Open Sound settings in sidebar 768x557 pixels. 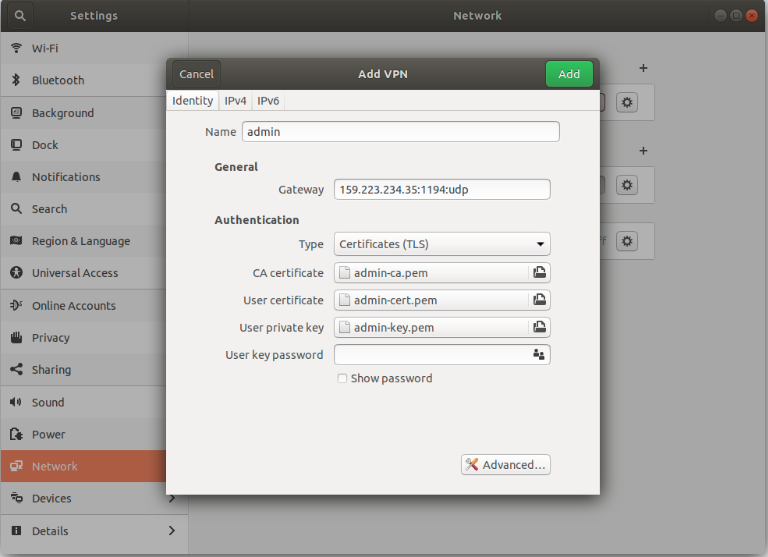[x=48, y=402]
